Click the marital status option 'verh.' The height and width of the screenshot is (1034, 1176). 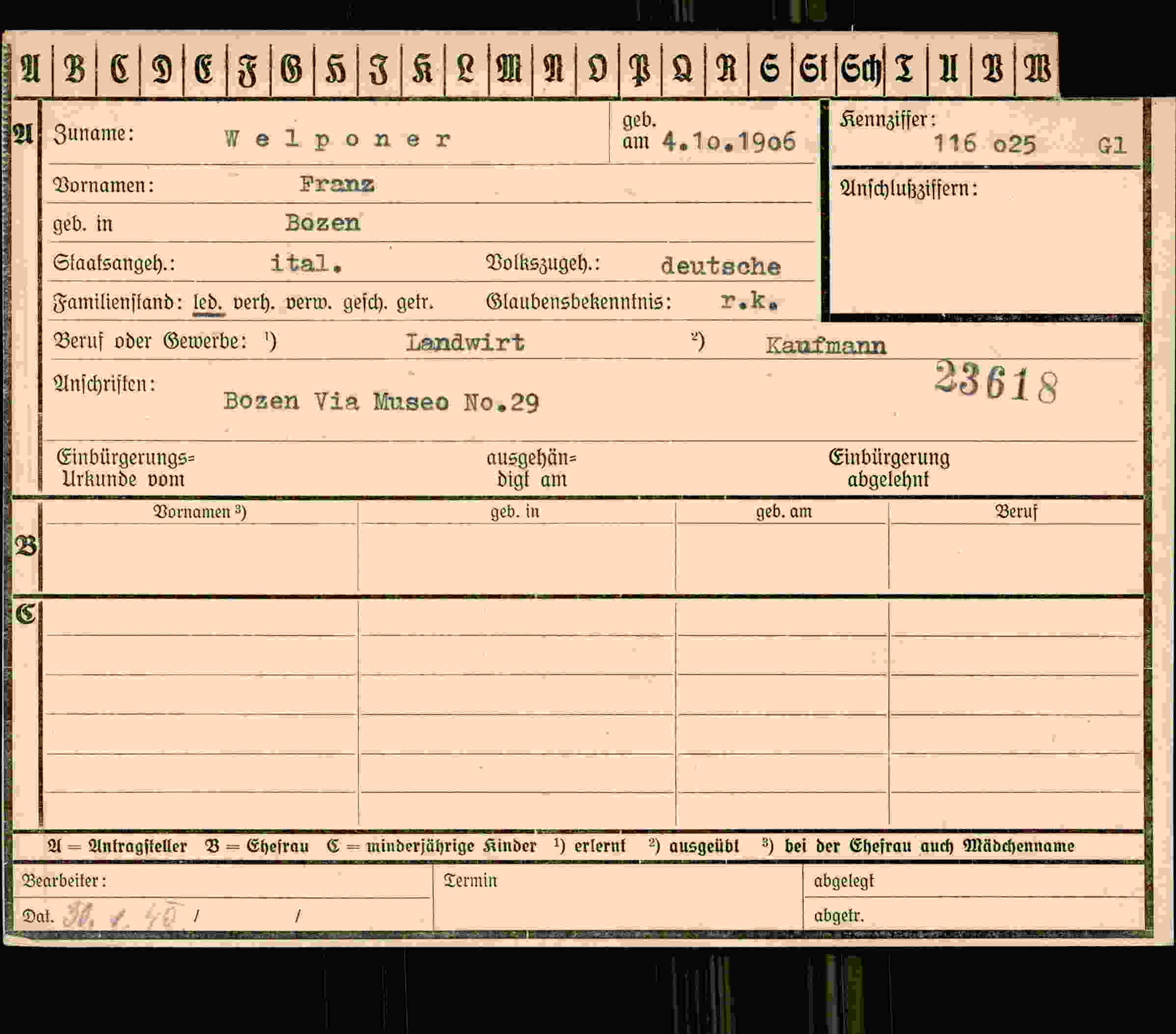click(254, 302)
